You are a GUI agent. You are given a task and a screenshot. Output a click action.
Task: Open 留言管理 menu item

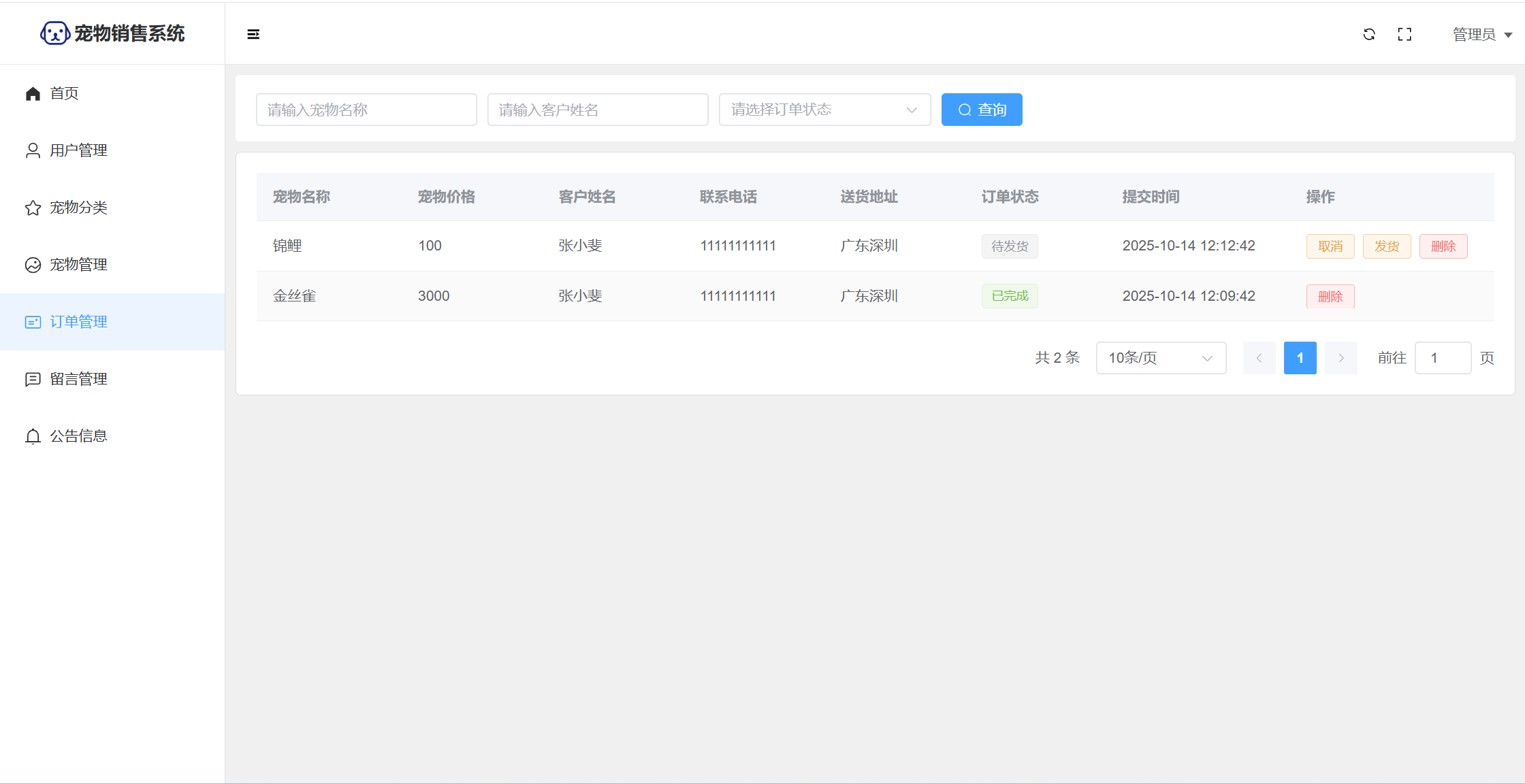point(78,379)
